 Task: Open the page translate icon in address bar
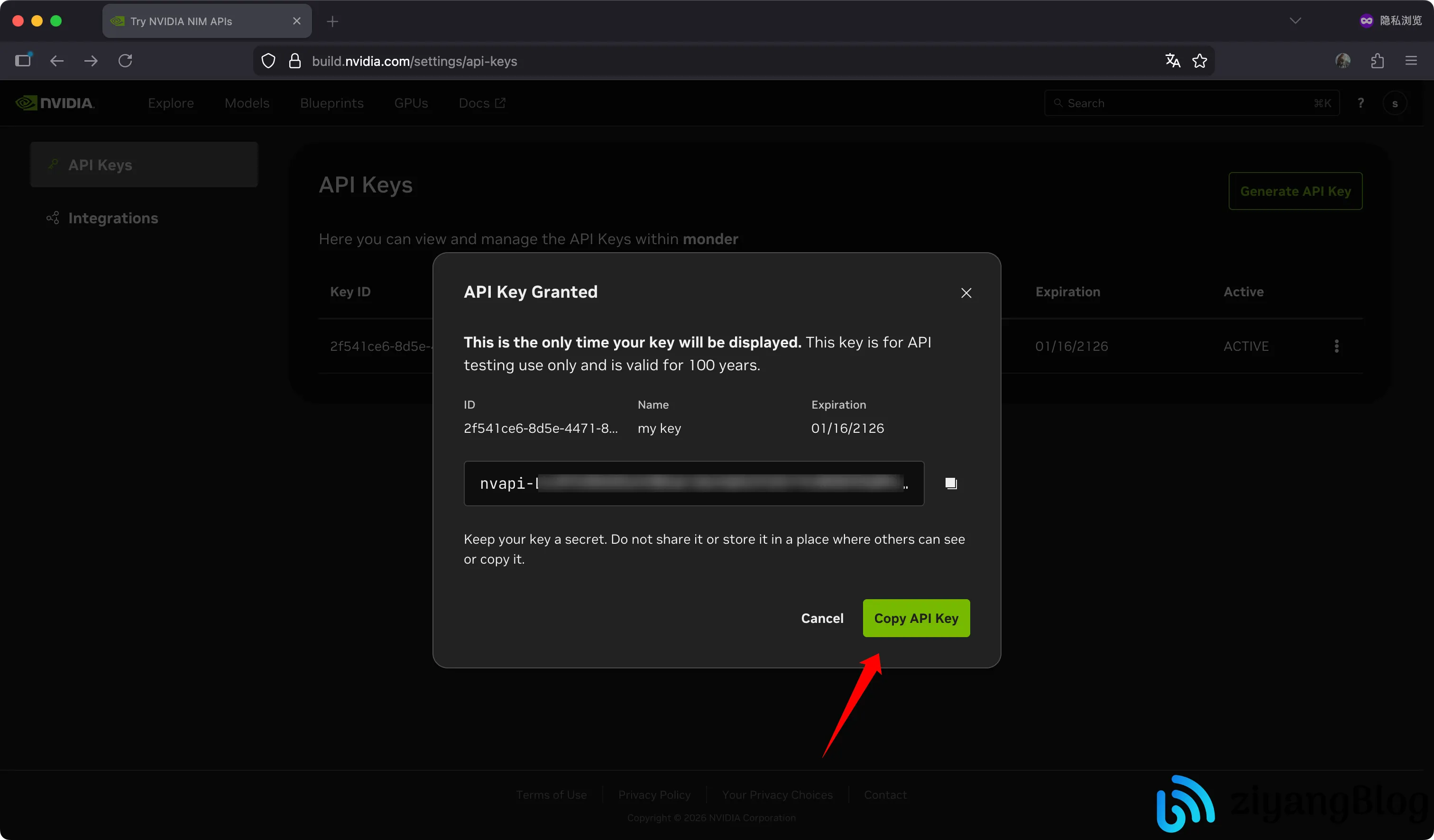(x=1172, y=61)
